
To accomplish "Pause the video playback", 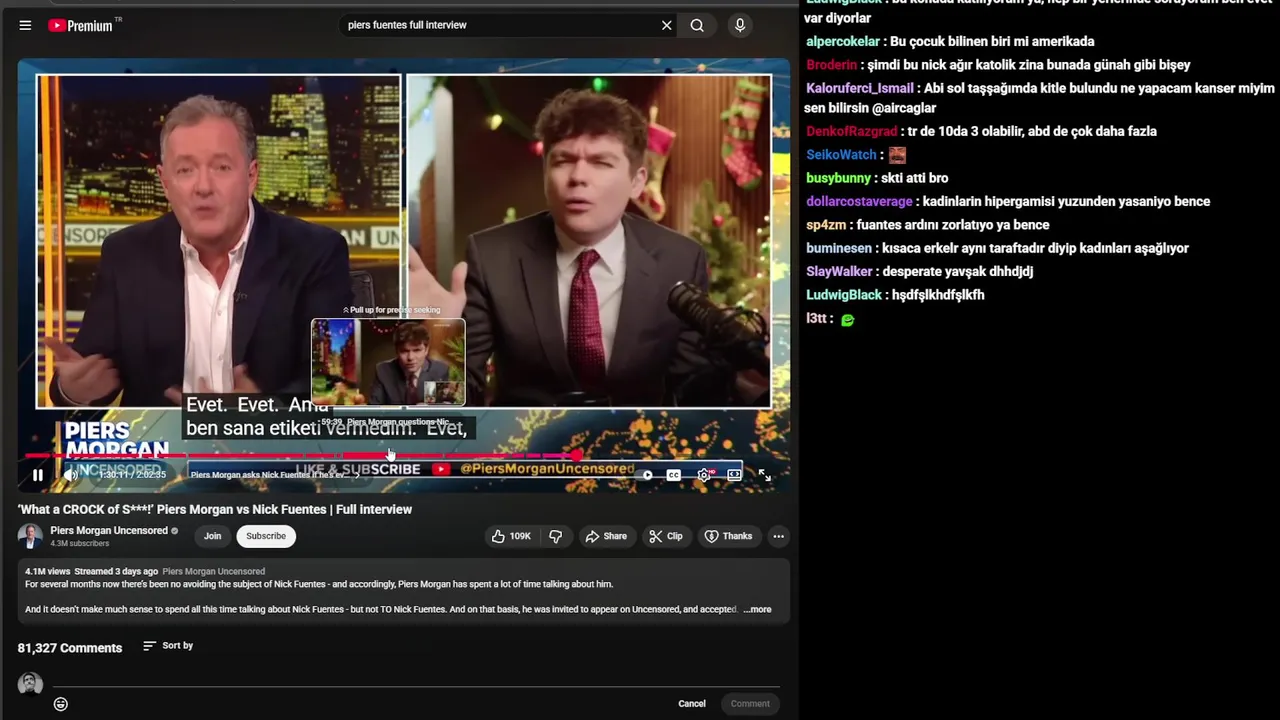I will (38, 475).
